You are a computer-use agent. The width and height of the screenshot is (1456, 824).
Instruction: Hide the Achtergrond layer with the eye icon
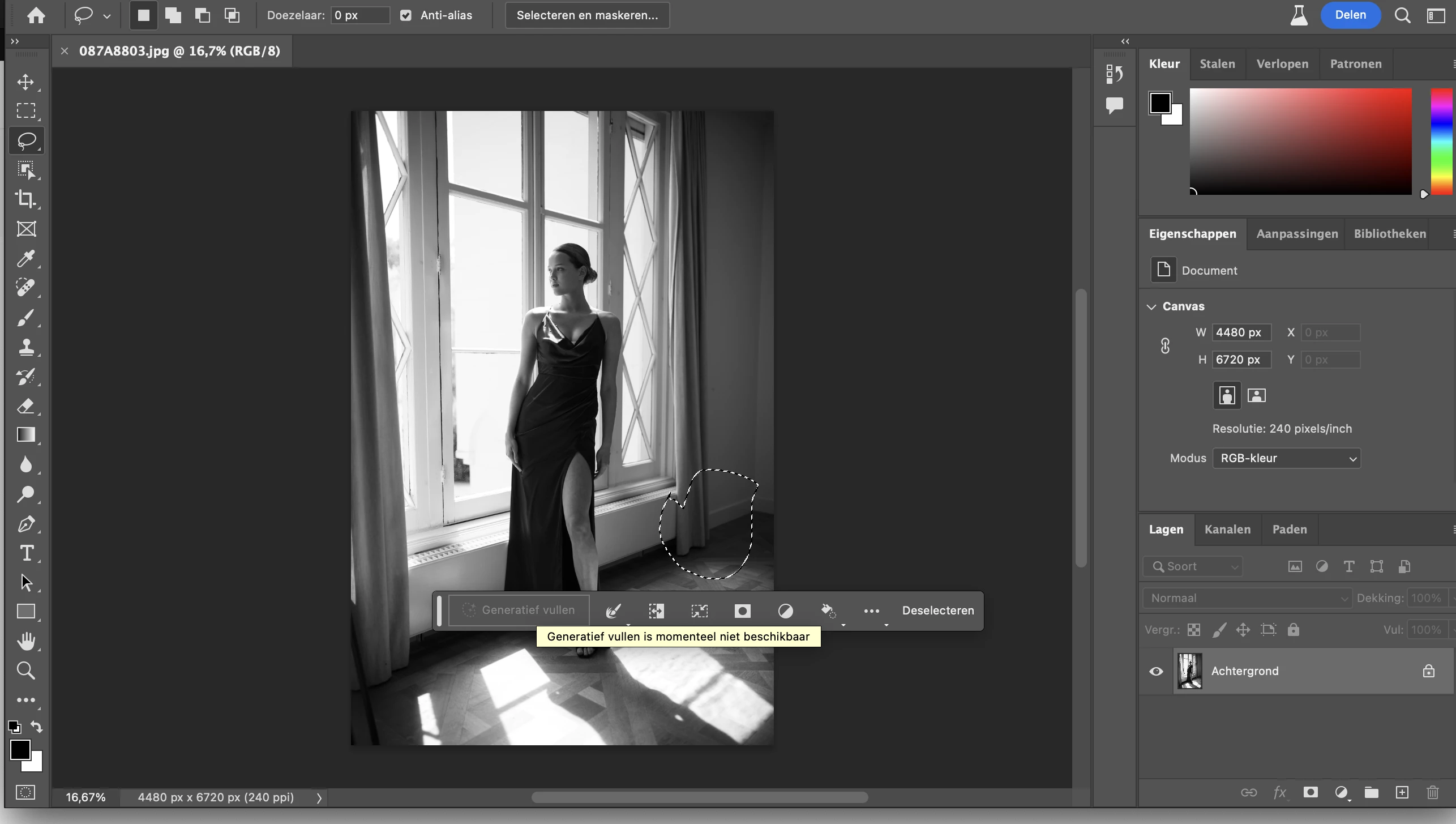point(1156,671)
